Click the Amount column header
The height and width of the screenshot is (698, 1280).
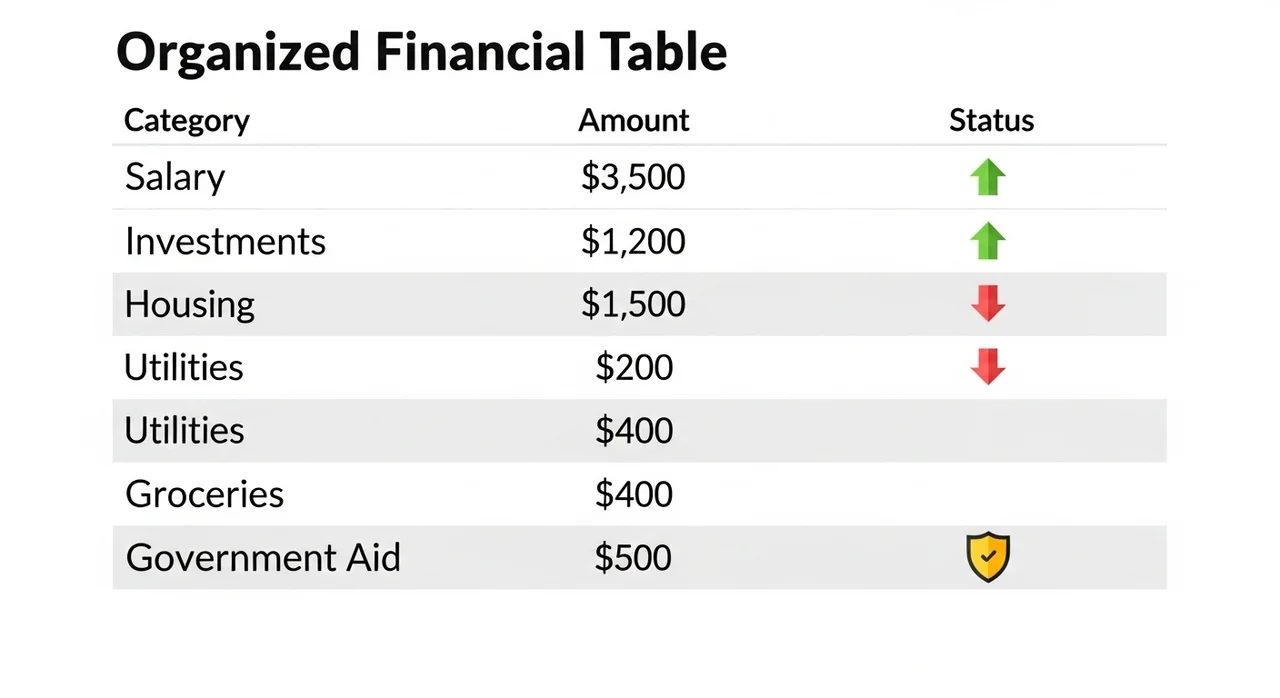tap(634, 121)
